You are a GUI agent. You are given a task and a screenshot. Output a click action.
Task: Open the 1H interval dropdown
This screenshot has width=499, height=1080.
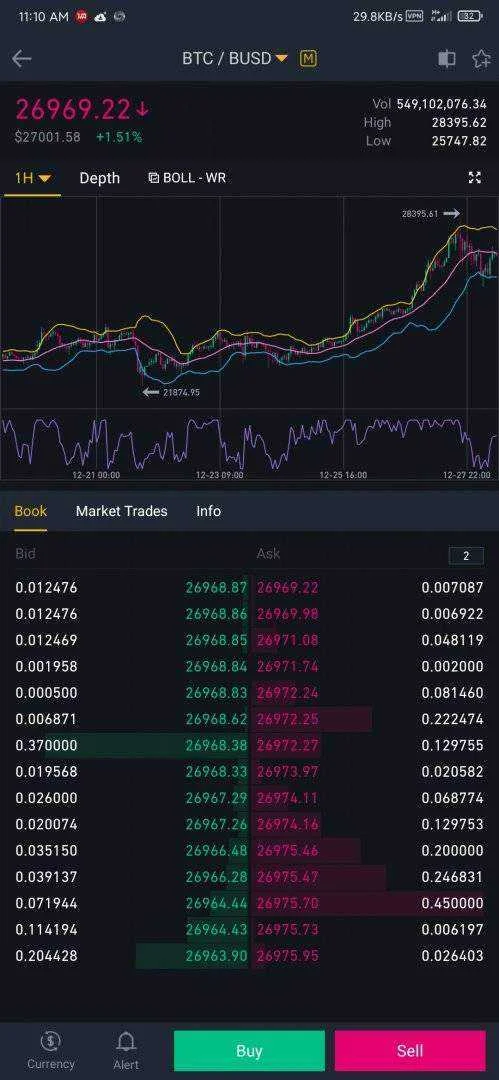[x=32, y=178]
